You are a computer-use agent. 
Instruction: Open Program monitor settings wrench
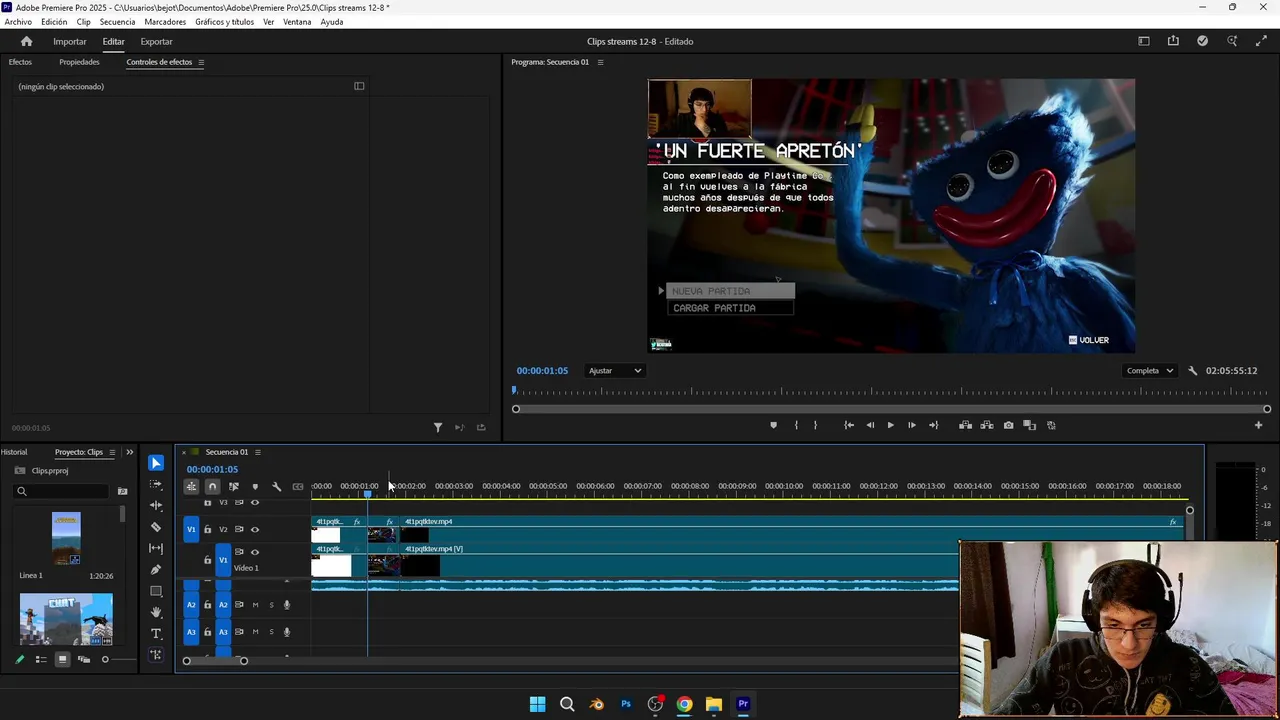point(1192,371)
